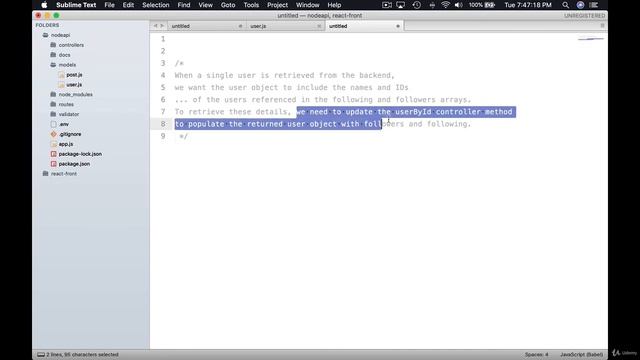The height and width of the screenshot is (360, 640).
Task: Click the package-lock.json file icon
Action: (53, 154)
